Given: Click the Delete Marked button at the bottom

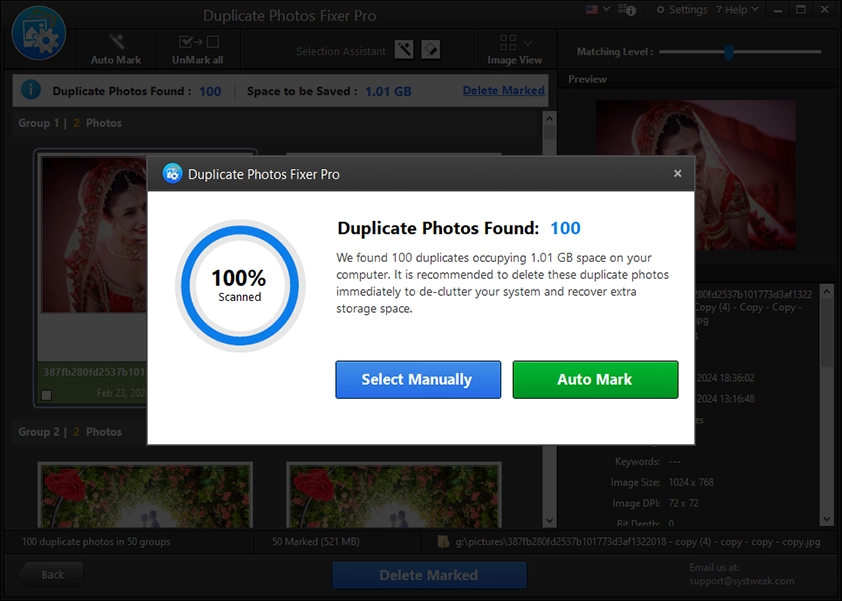Looking at the screenshot, I should (x=429, y=575).
